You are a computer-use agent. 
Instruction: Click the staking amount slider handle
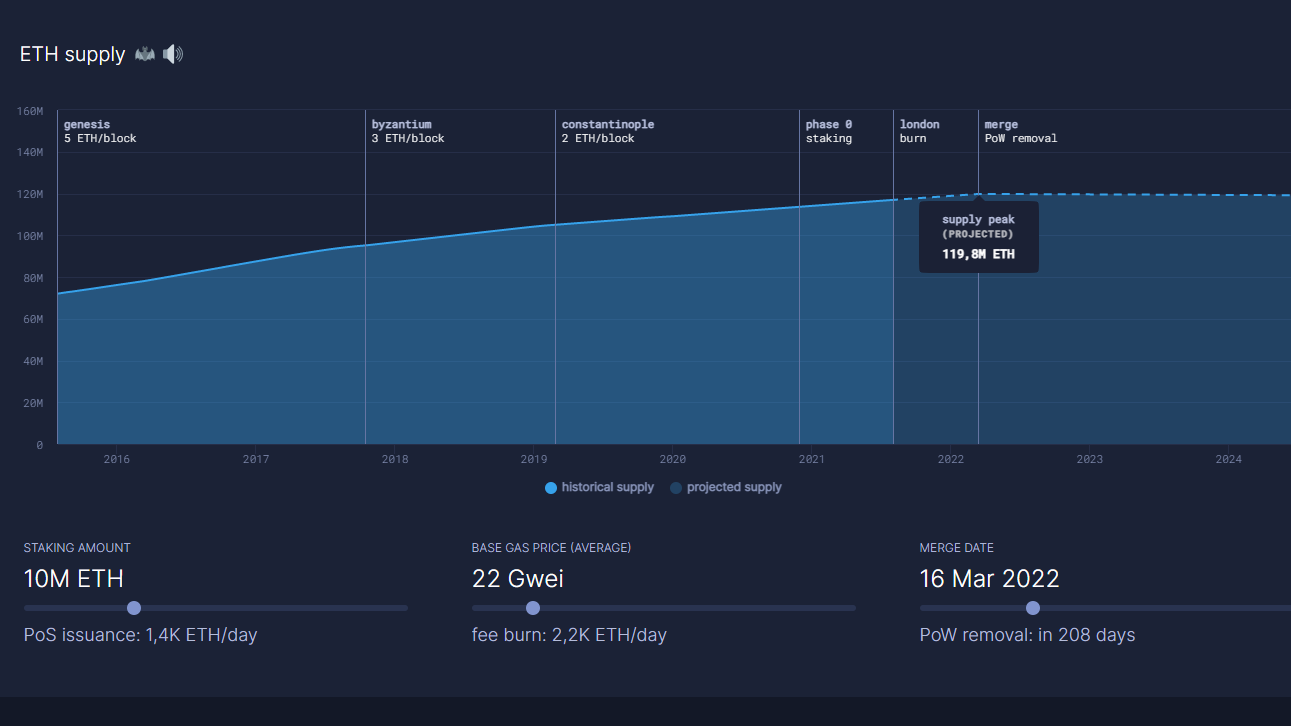click(134, 608)
